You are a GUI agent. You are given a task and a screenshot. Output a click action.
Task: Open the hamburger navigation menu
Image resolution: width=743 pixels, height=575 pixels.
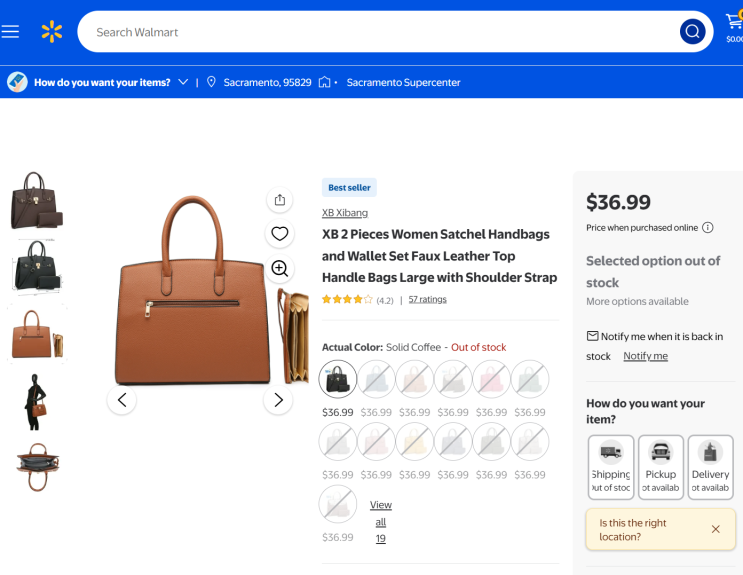(11, 32)
